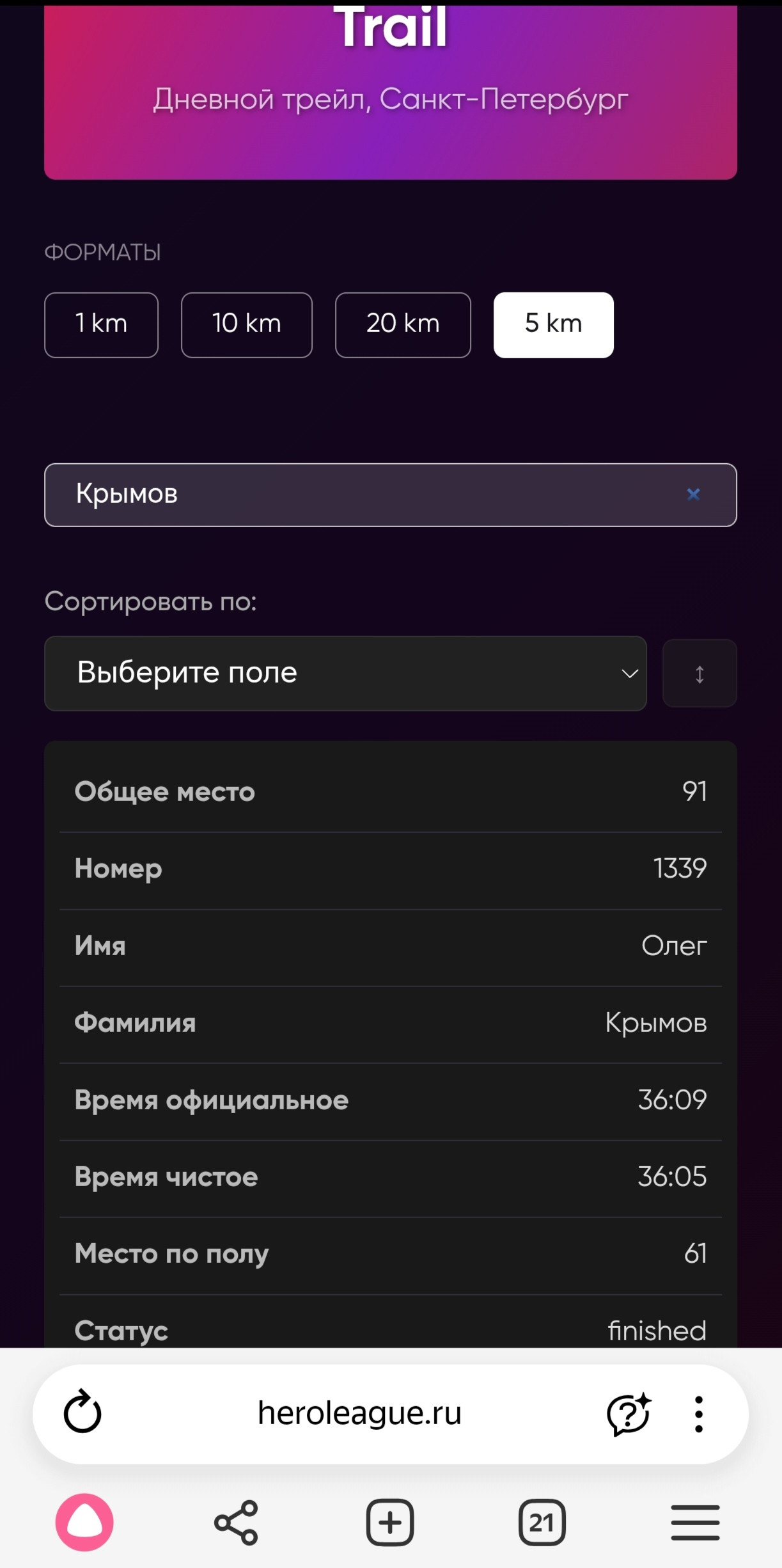
Task: Reload the page with the refresh icon
Action: [x=82, y=1411]
